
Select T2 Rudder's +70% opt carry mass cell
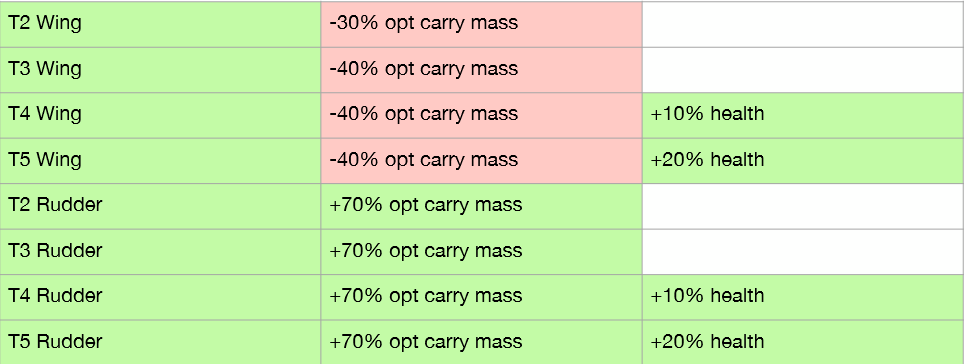coord(481,206)
